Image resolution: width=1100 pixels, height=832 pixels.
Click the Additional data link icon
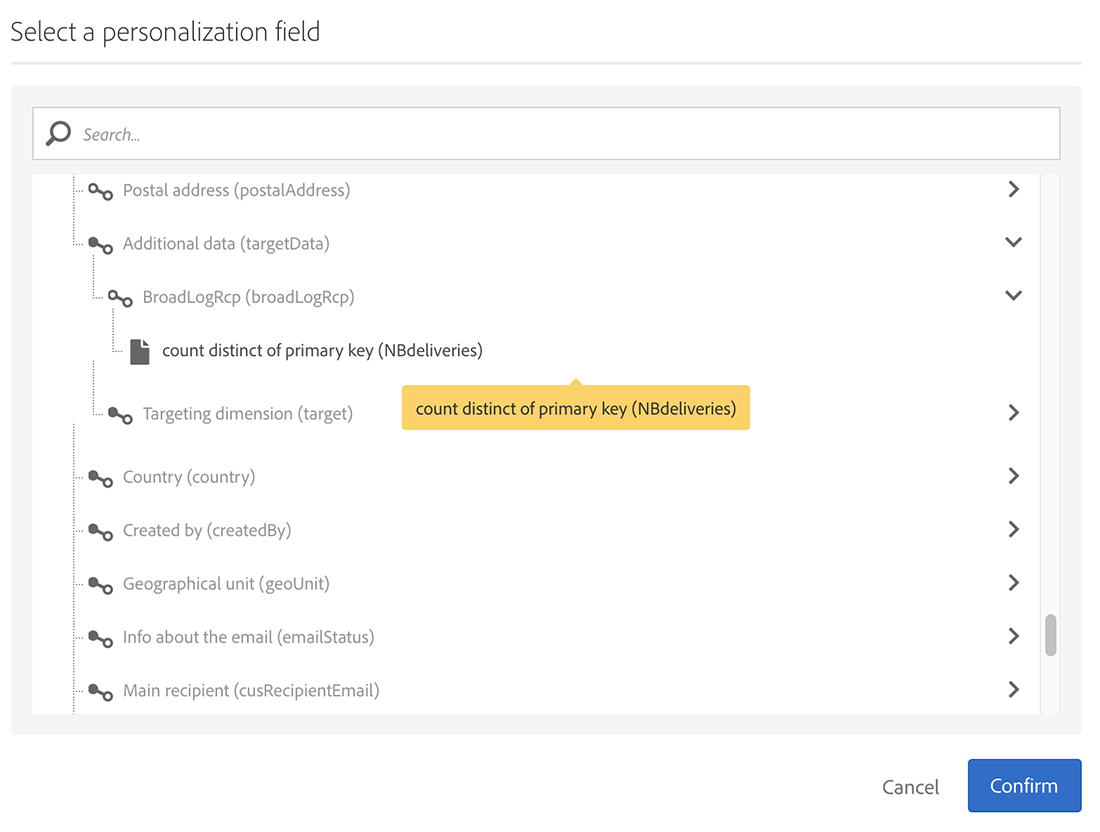pos(100,243)
